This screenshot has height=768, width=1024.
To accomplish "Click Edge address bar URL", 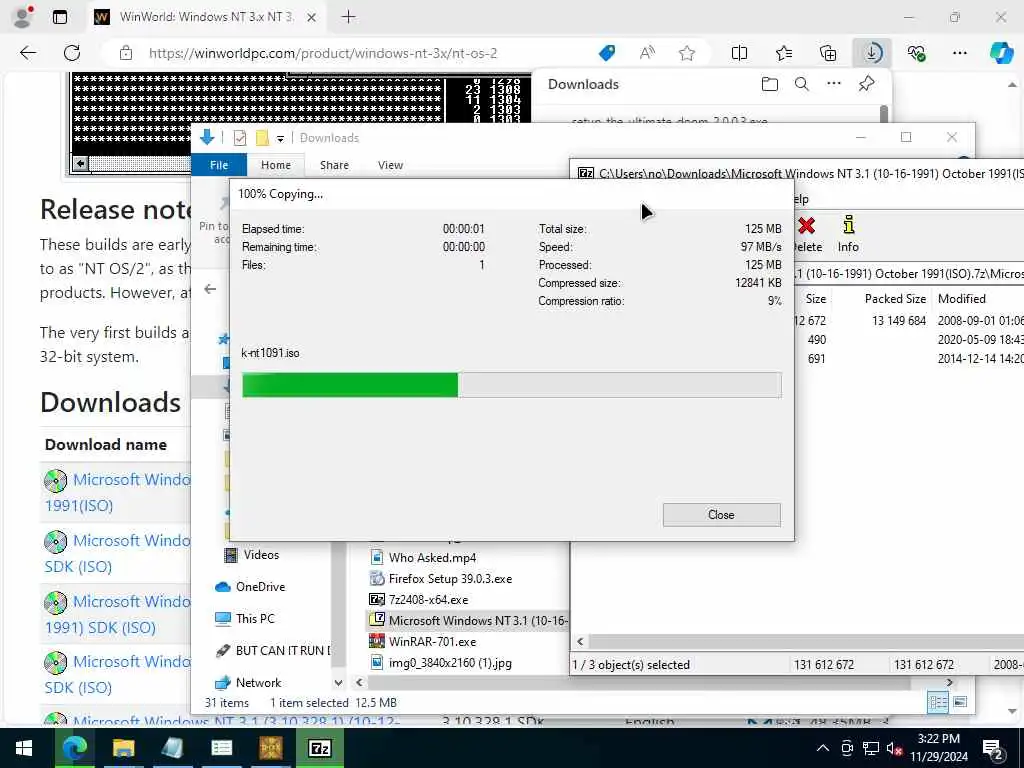I will [x=323, y=53].
